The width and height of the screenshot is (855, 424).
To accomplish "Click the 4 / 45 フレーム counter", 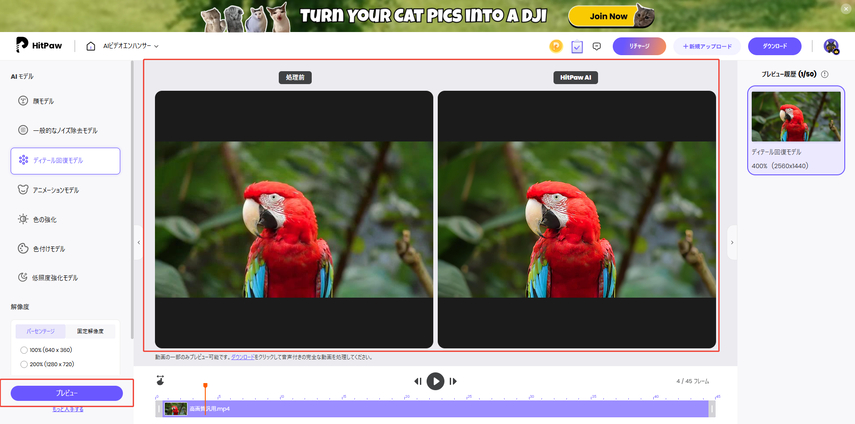I will point(693,381).
